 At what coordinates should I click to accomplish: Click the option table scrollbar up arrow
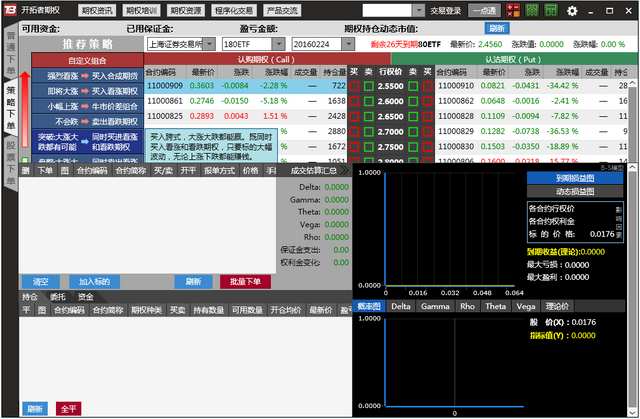coord(633,83)
